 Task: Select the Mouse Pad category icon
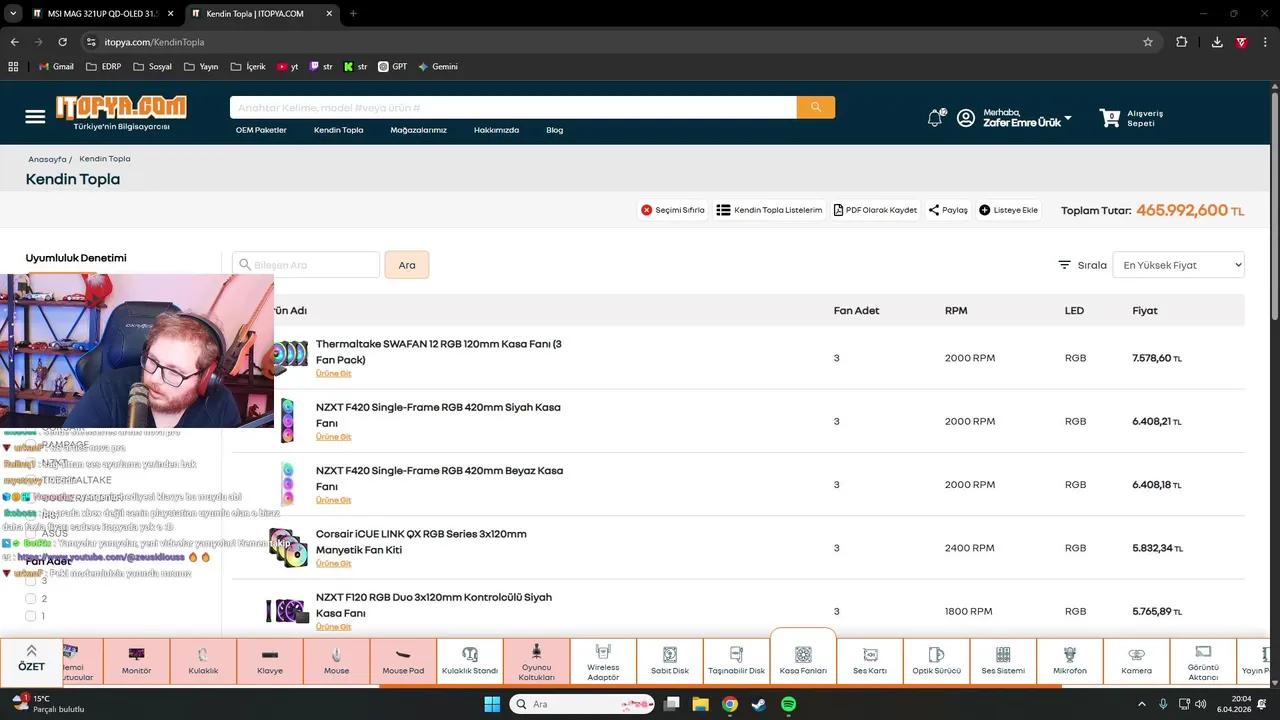(403, 654)
